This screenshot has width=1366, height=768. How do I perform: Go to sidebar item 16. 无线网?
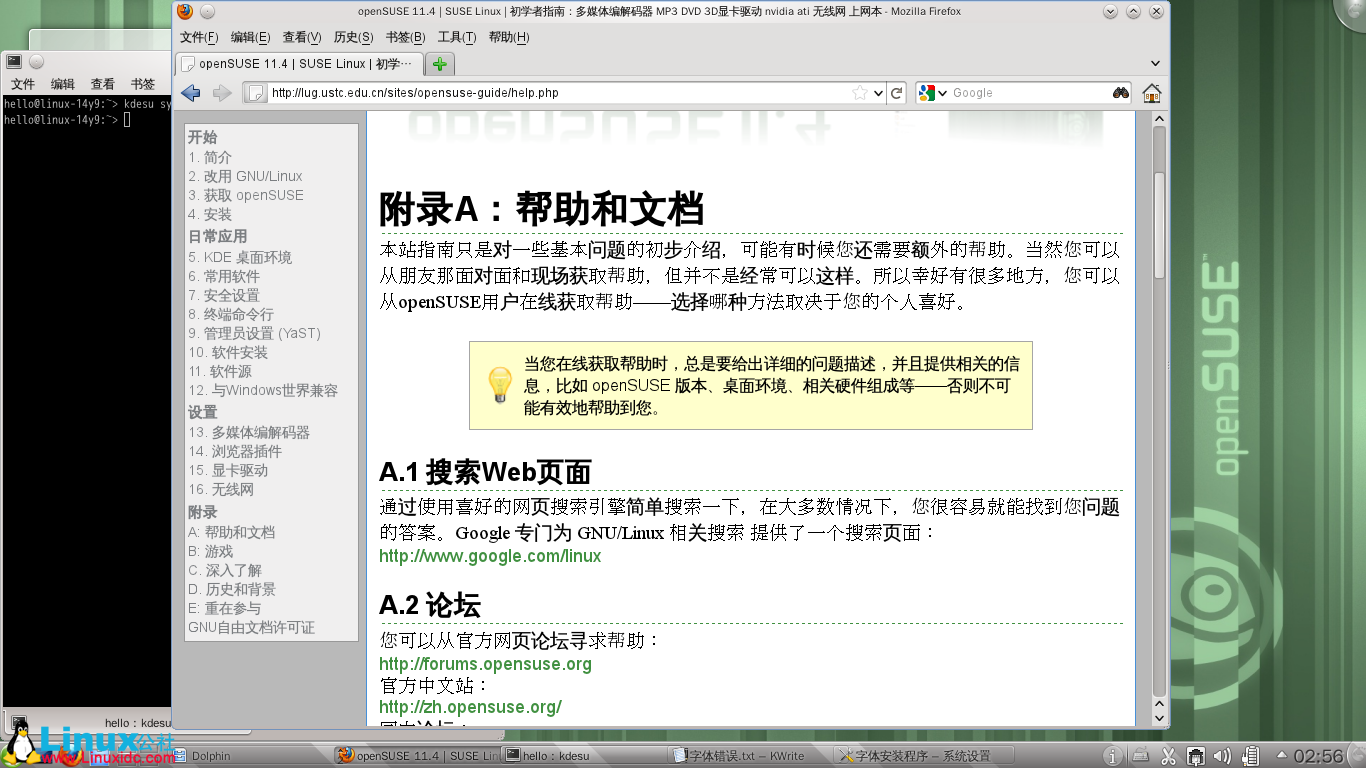221,489
